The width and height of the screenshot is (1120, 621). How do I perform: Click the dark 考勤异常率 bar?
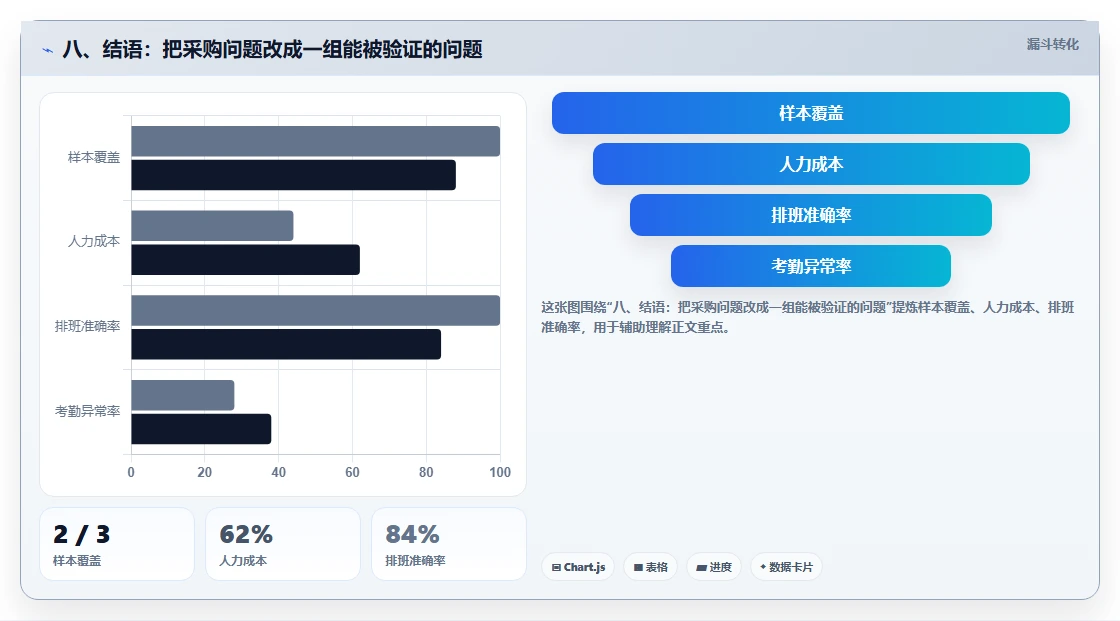coord(201,429)
